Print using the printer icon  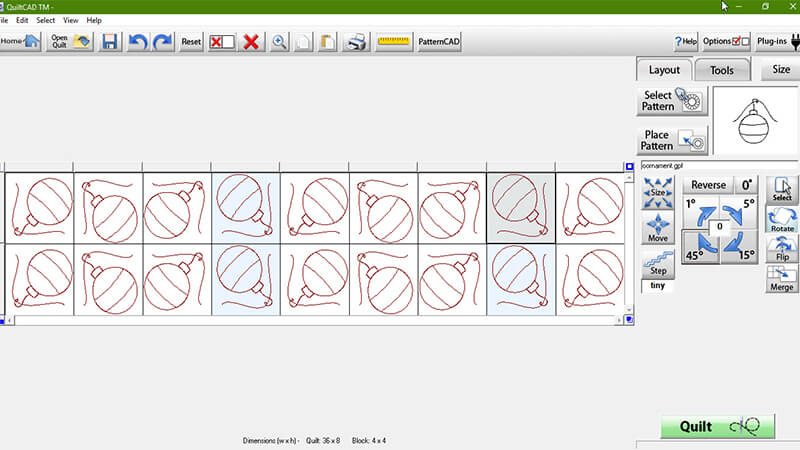[355, 42]
